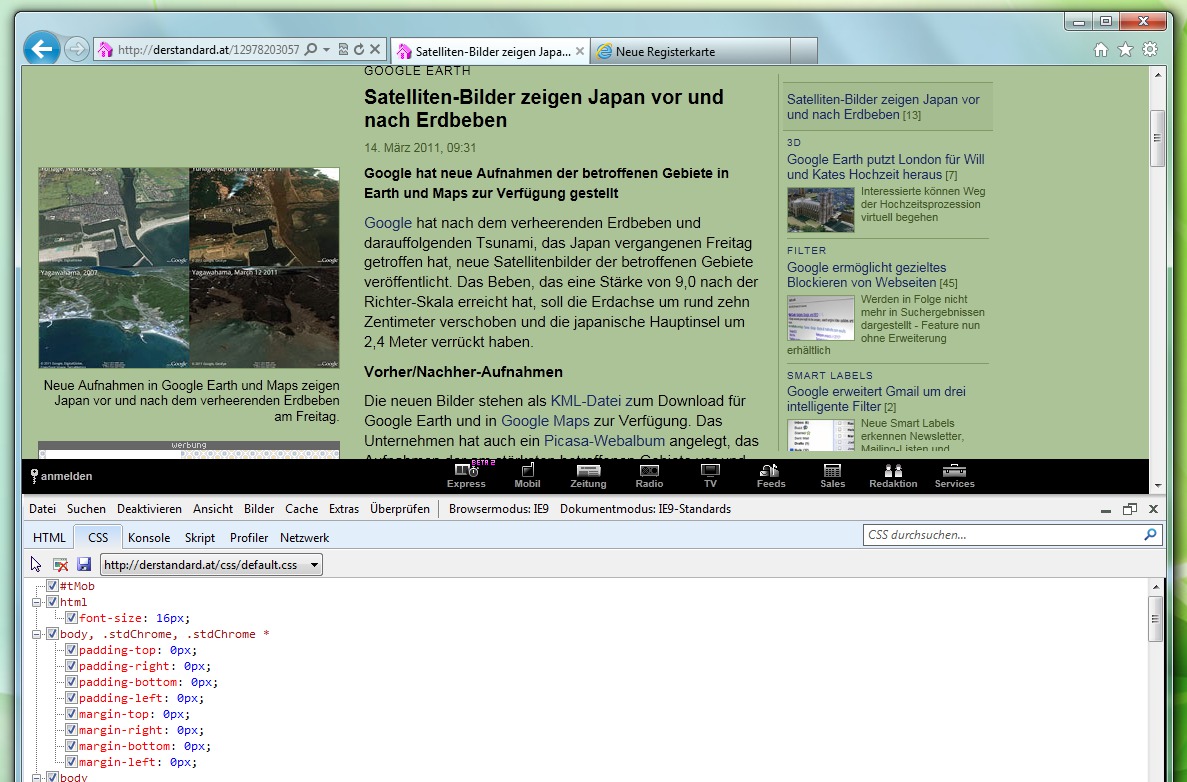1187x782 pixels.
Task: Switch to the Konsole tab
Action: (x=149, y=537)
